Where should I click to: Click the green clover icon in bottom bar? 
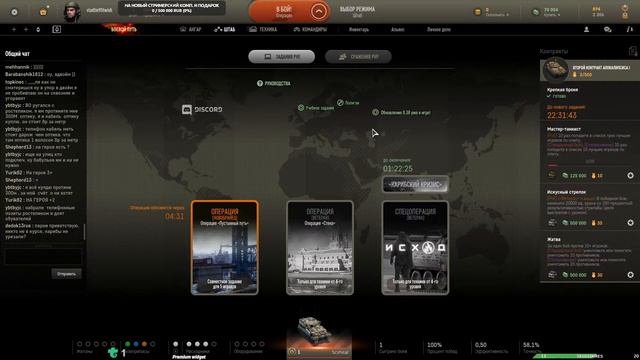[113, 352]
